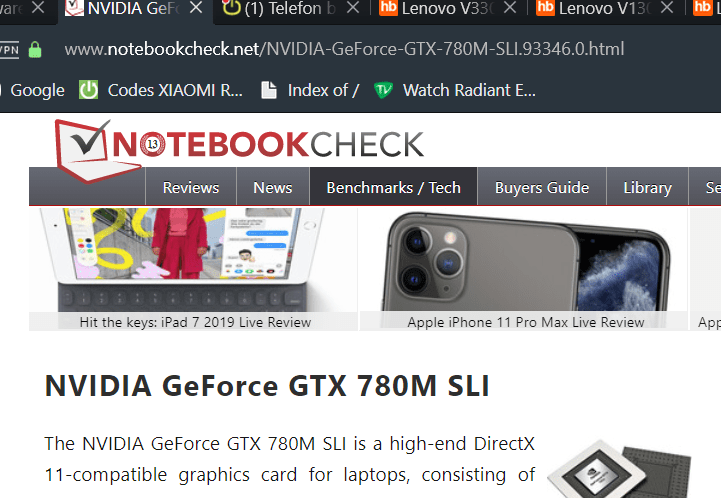Close the NVIDIA GeForce tab
The image size is (721, 498).
tap(196, 8)
